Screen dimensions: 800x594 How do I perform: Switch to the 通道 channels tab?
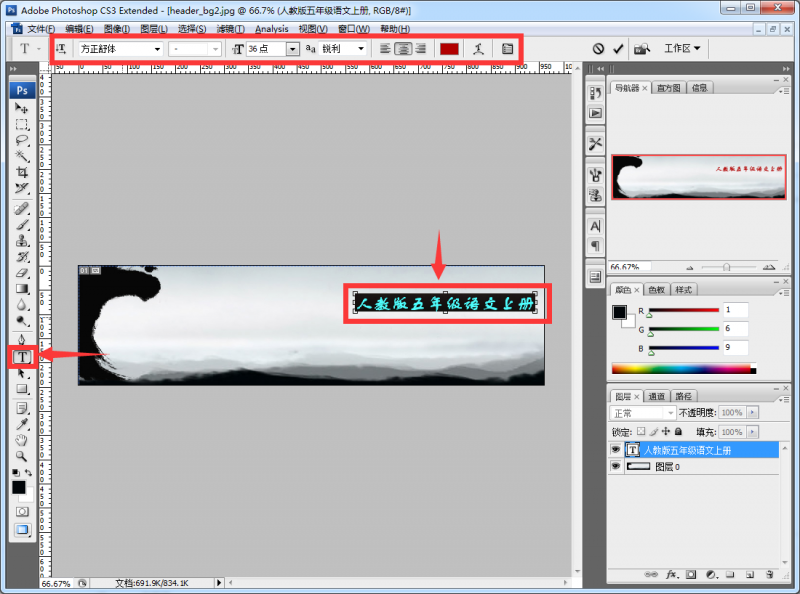(x=656, y=397)
